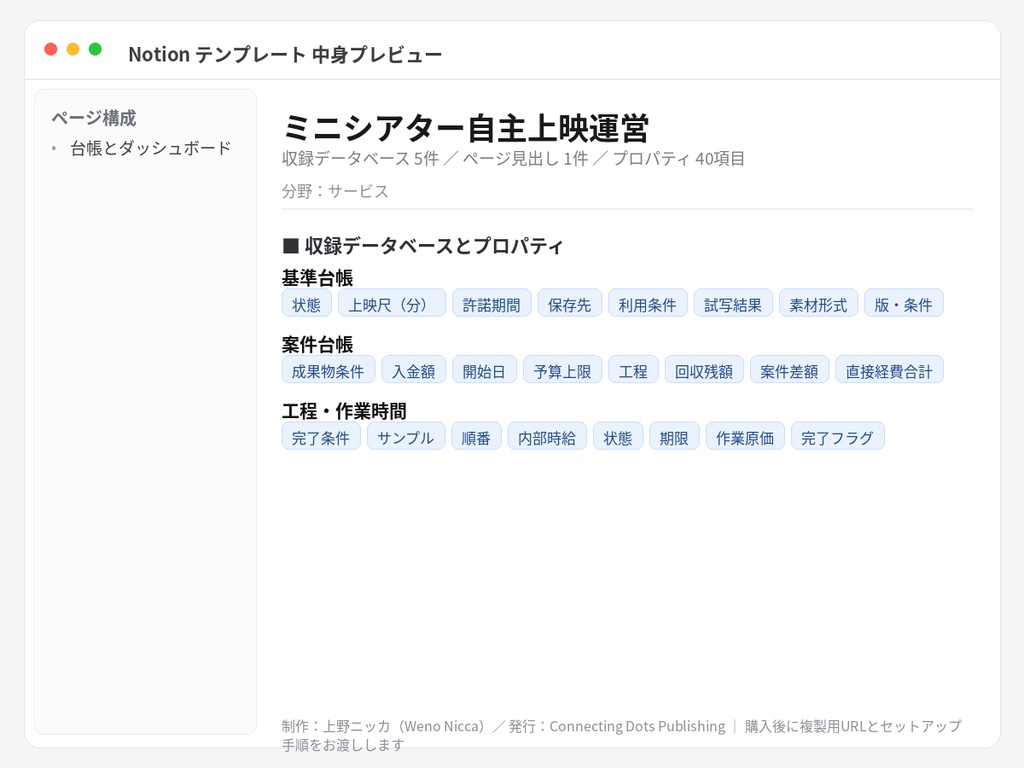Select the ミニシアター自主上映運営 page title

(466, 127)
